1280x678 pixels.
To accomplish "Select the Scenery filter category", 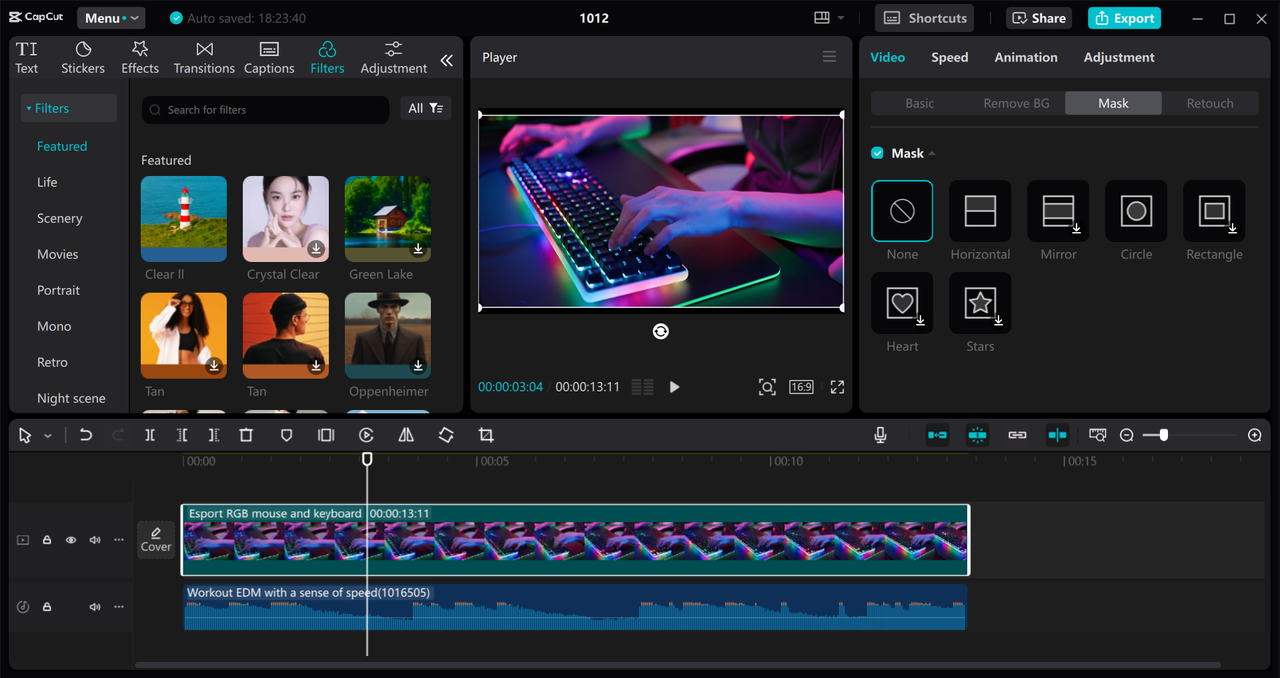I will (60, 218).
